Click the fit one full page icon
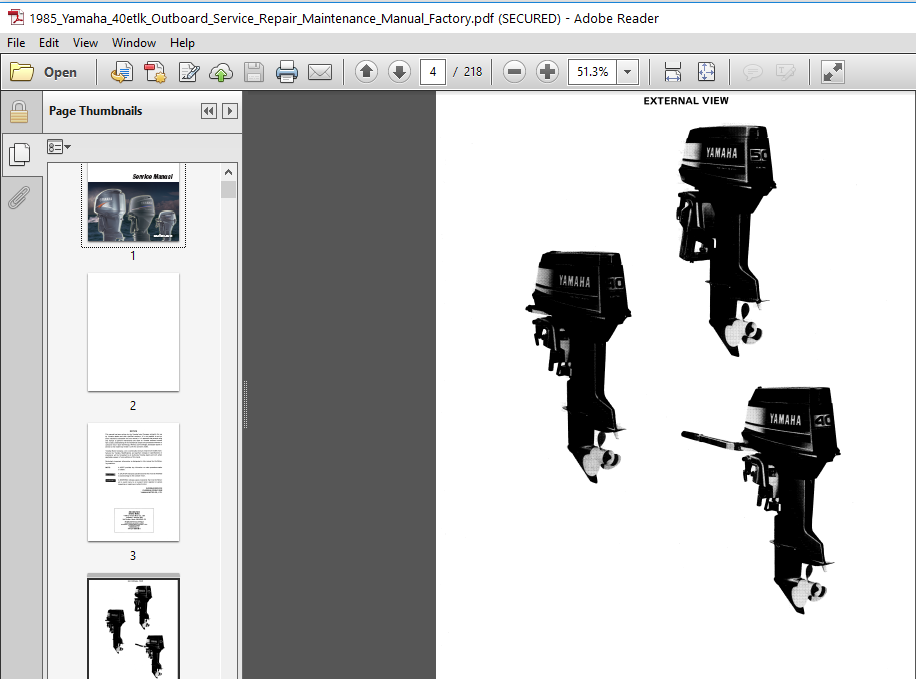Image resolution: width=916 pixels, height=679 pixels. pyautogui.click(x=706, y=72)
